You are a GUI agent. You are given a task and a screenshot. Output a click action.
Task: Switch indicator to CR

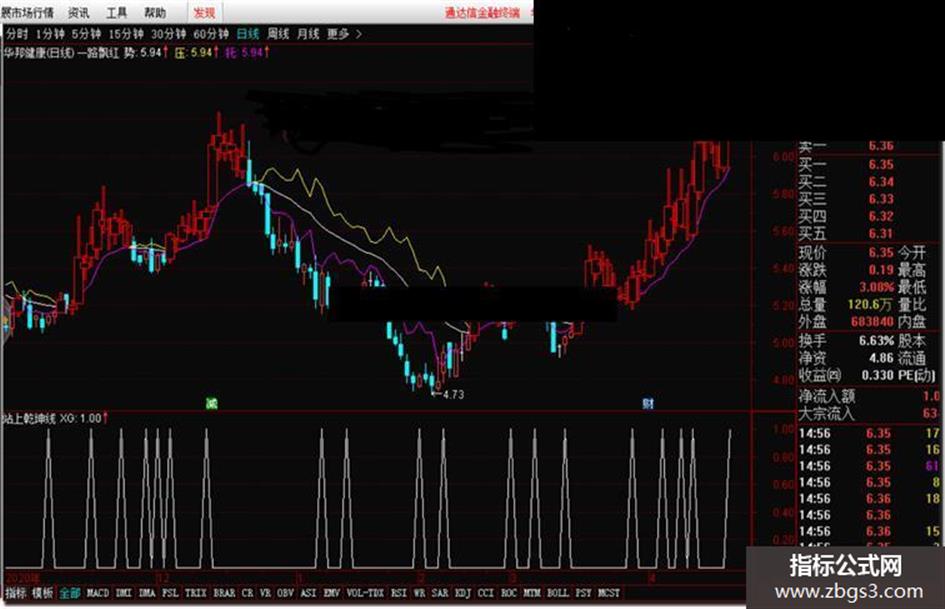pyautogui.click(x=248, y=593)
